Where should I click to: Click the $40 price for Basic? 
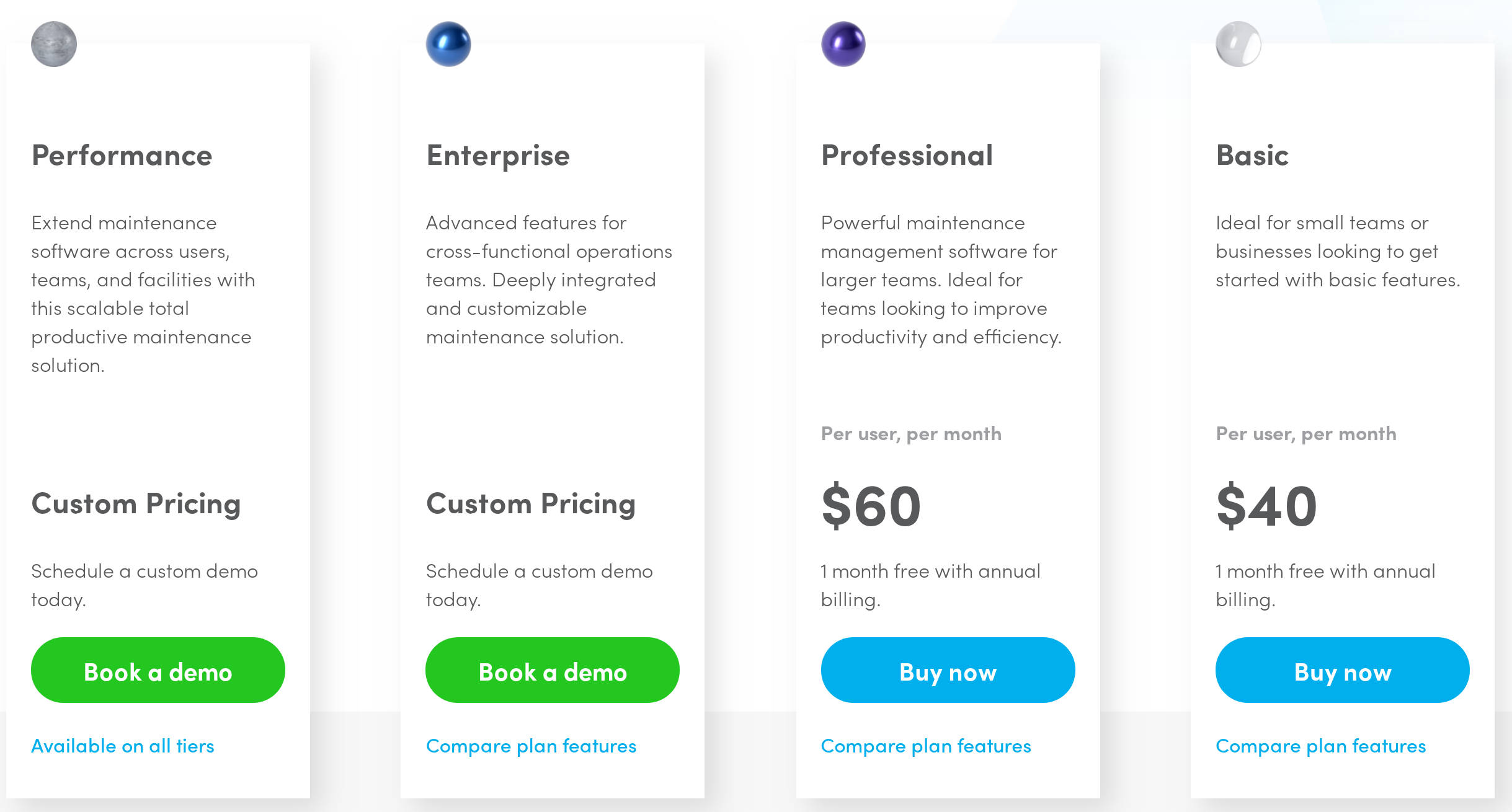(x=1265, y=506)
